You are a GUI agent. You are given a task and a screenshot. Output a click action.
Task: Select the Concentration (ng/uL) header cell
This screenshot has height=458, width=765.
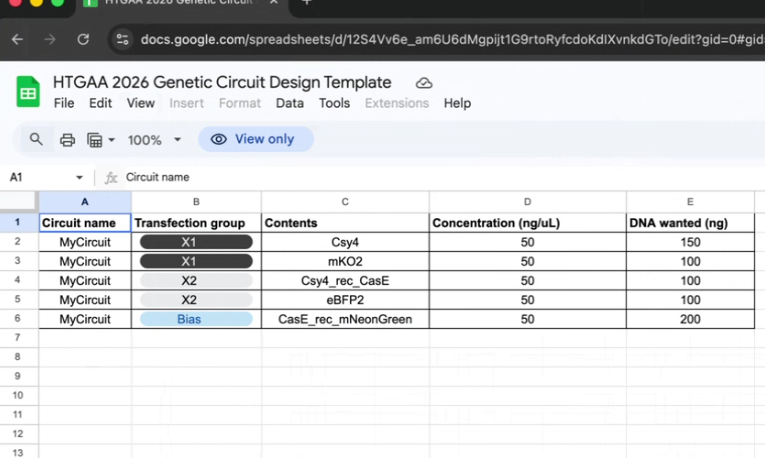(527, 223)
